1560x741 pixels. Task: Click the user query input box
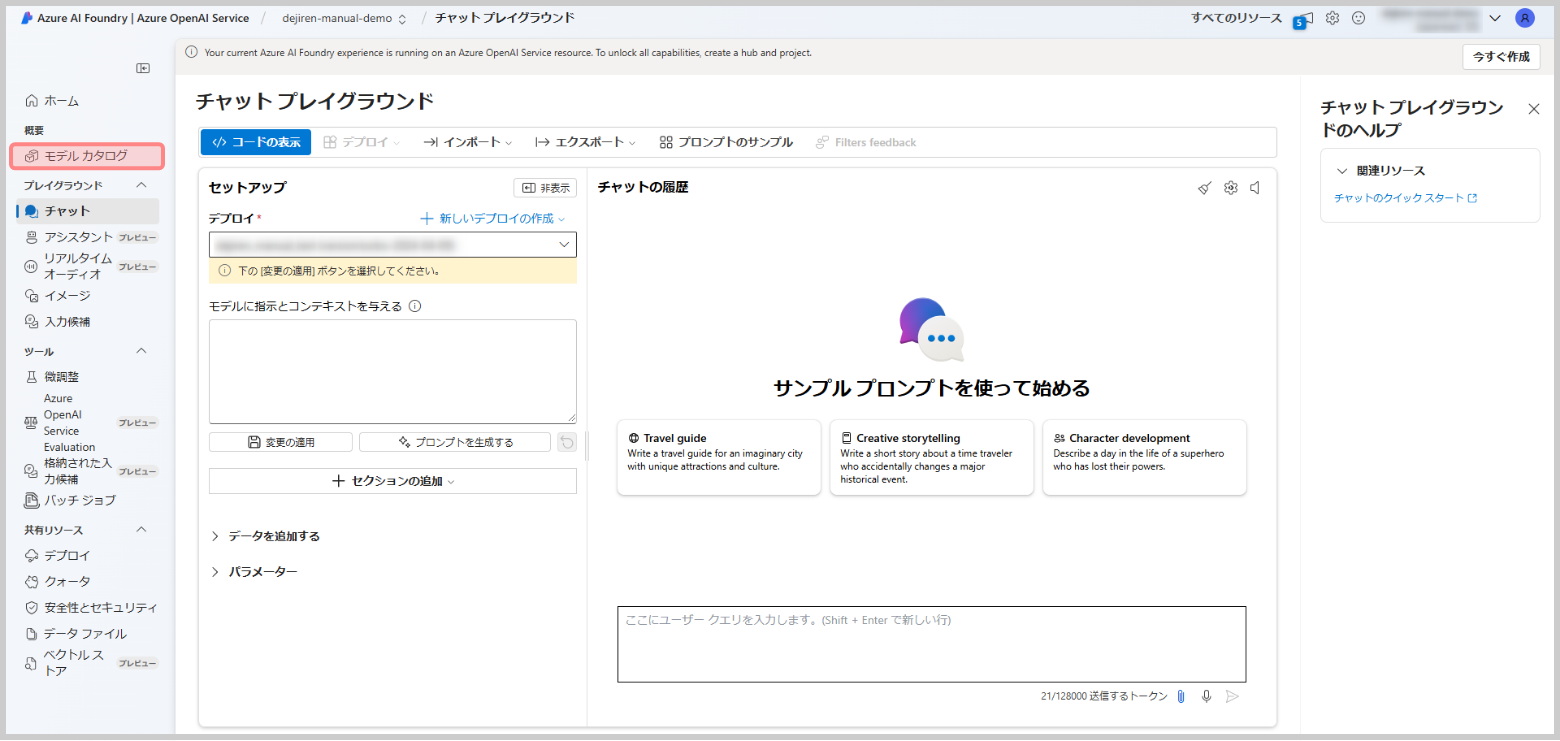click(x=932, y=644)
